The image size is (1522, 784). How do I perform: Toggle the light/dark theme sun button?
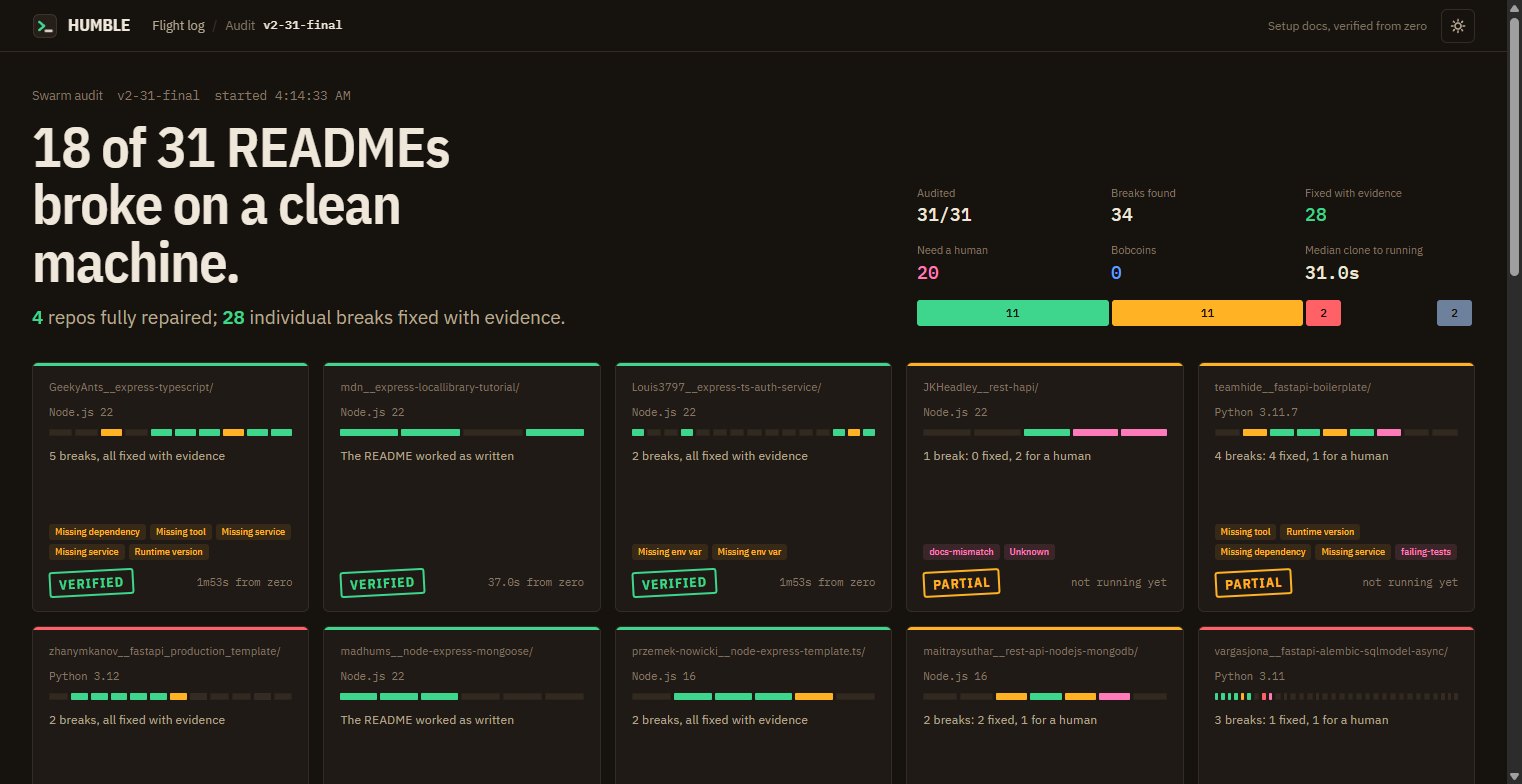click(x=1458, y=26)
